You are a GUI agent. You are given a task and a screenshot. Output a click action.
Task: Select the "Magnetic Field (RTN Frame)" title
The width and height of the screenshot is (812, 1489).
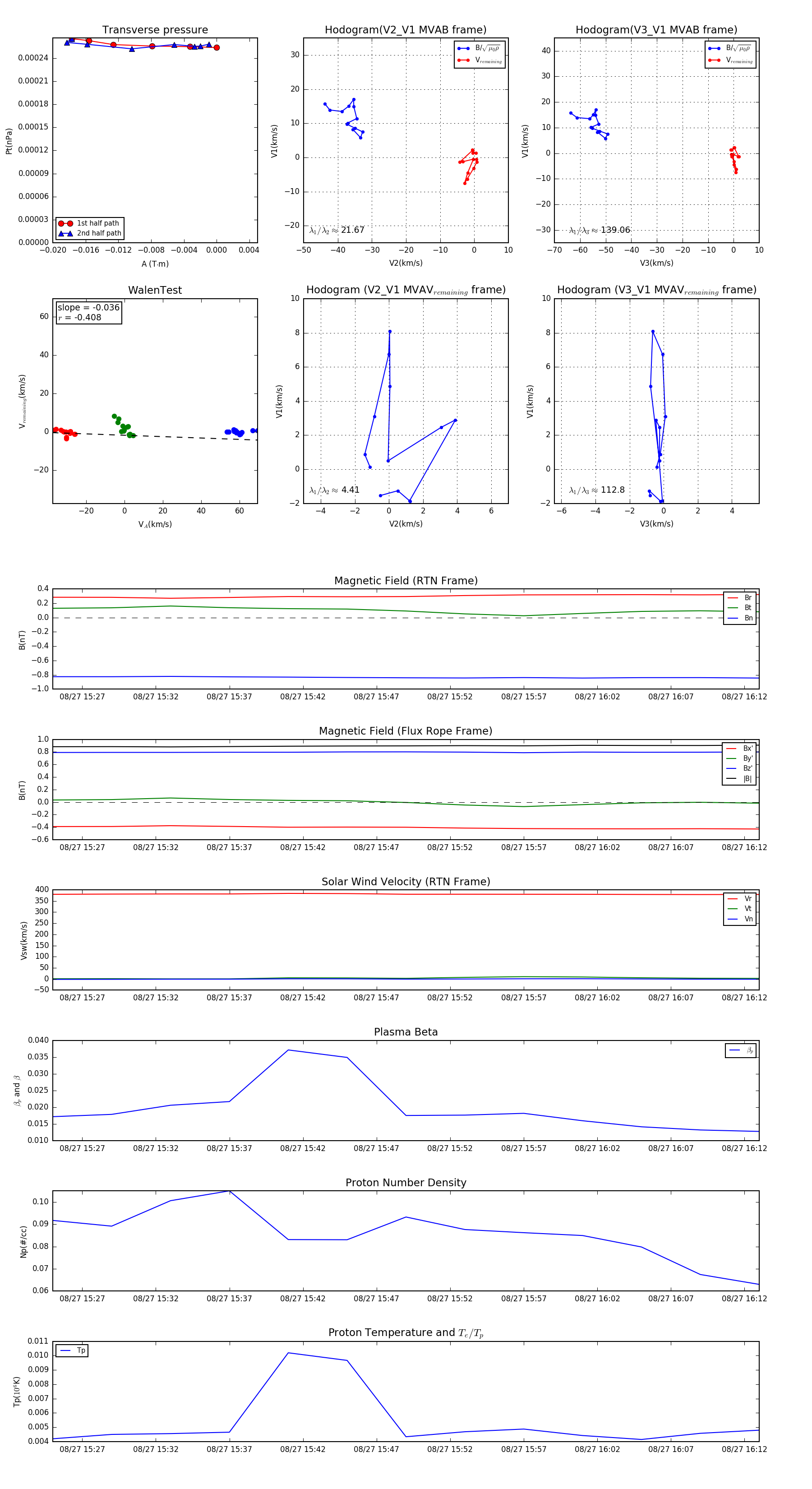point(406,581)
